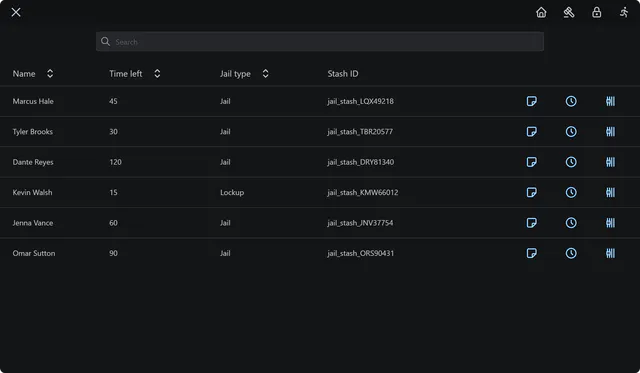Click the Lockup jail type cell
Image resolution: width=640 pixels, height=373 pixels.
[232, 193]
